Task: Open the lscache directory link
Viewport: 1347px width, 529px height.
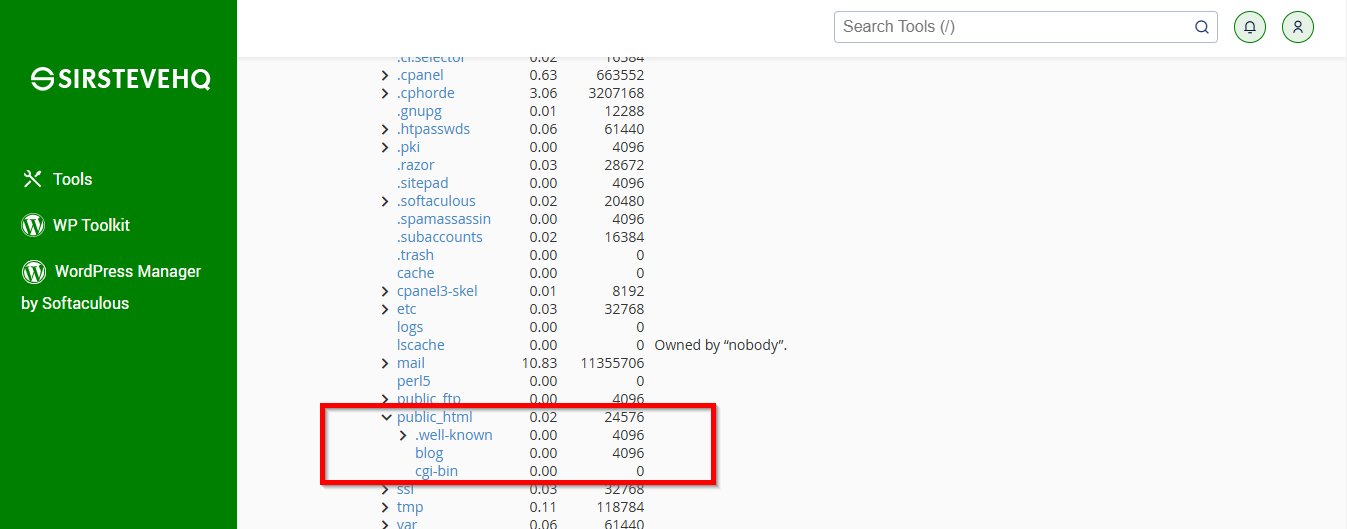Action: pyautogui.click(x=421, y=345)
